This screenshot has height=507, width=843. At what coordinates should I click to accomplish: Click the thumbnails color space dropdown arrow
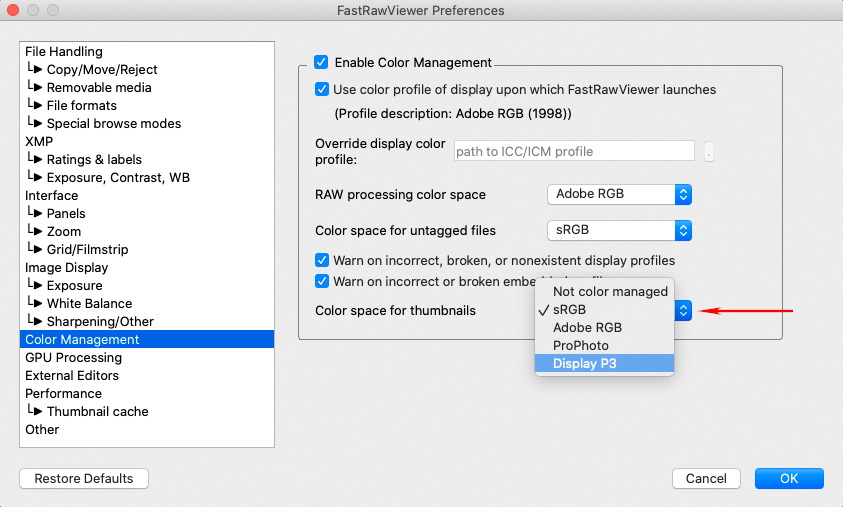[683, 311]
